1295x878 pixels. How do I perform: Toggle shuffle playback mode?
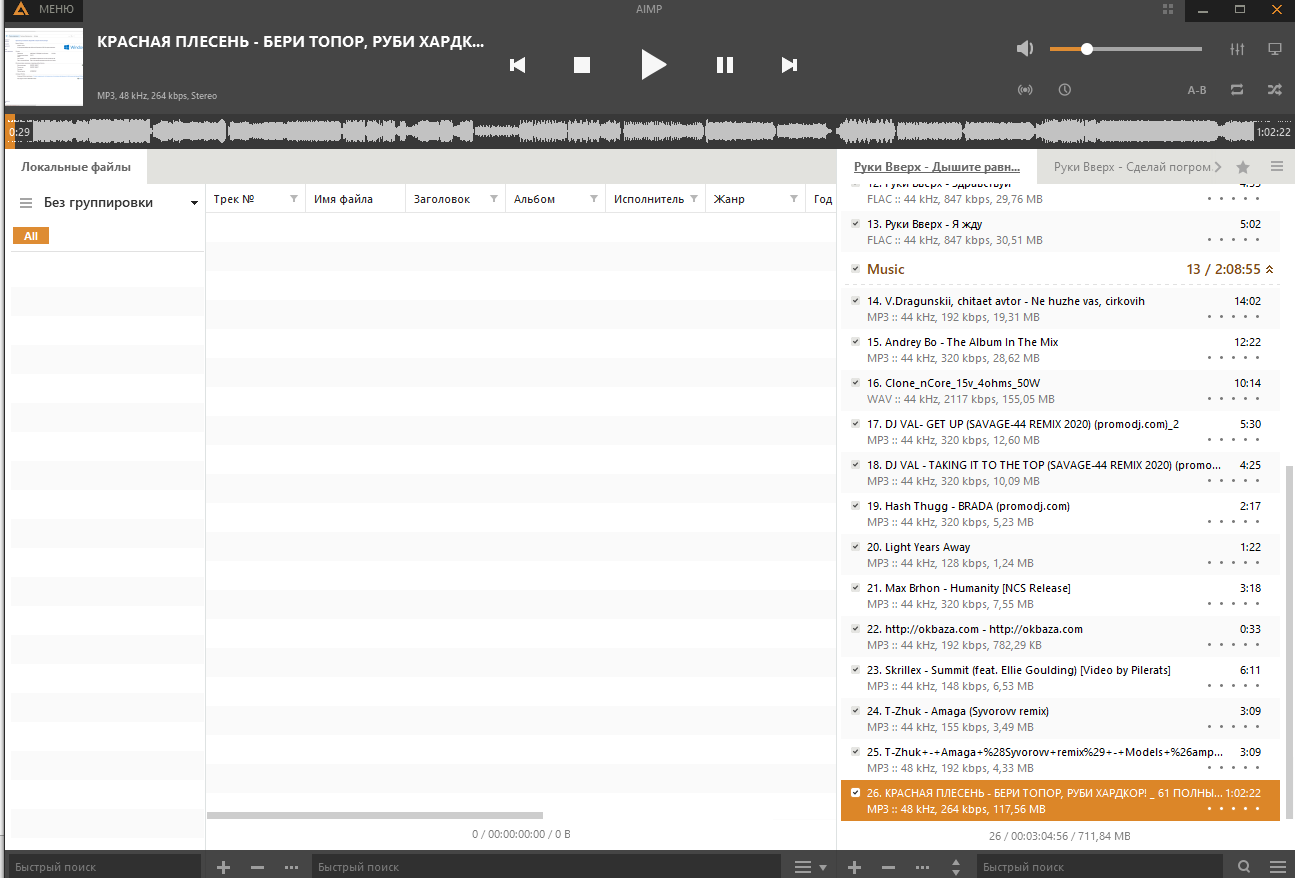click(1274, 90)
